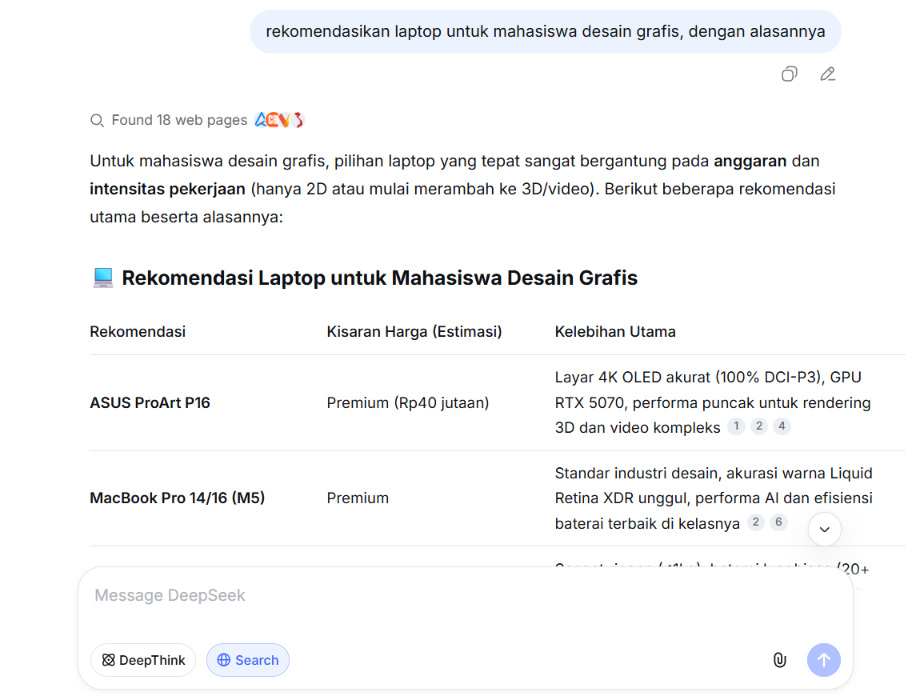Open the found web pages source icons
This screenshot has height=697, width=906.
[280, 120]
